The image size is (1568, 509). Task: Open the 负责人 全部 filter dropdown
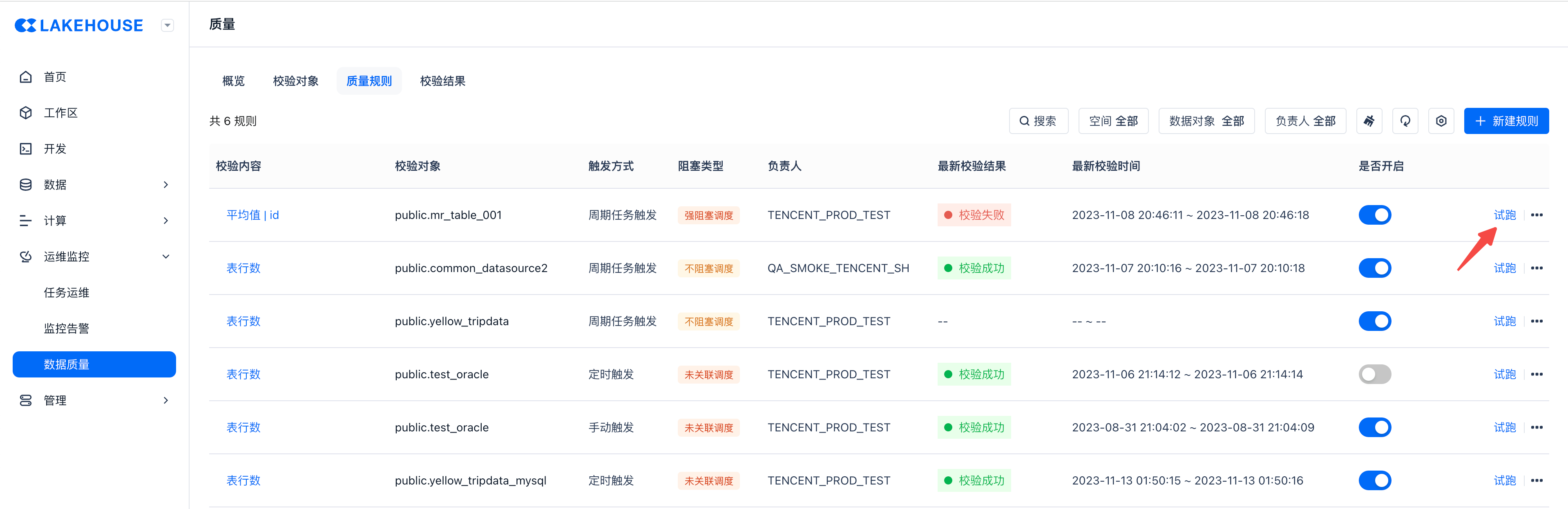coord(1305,121)
